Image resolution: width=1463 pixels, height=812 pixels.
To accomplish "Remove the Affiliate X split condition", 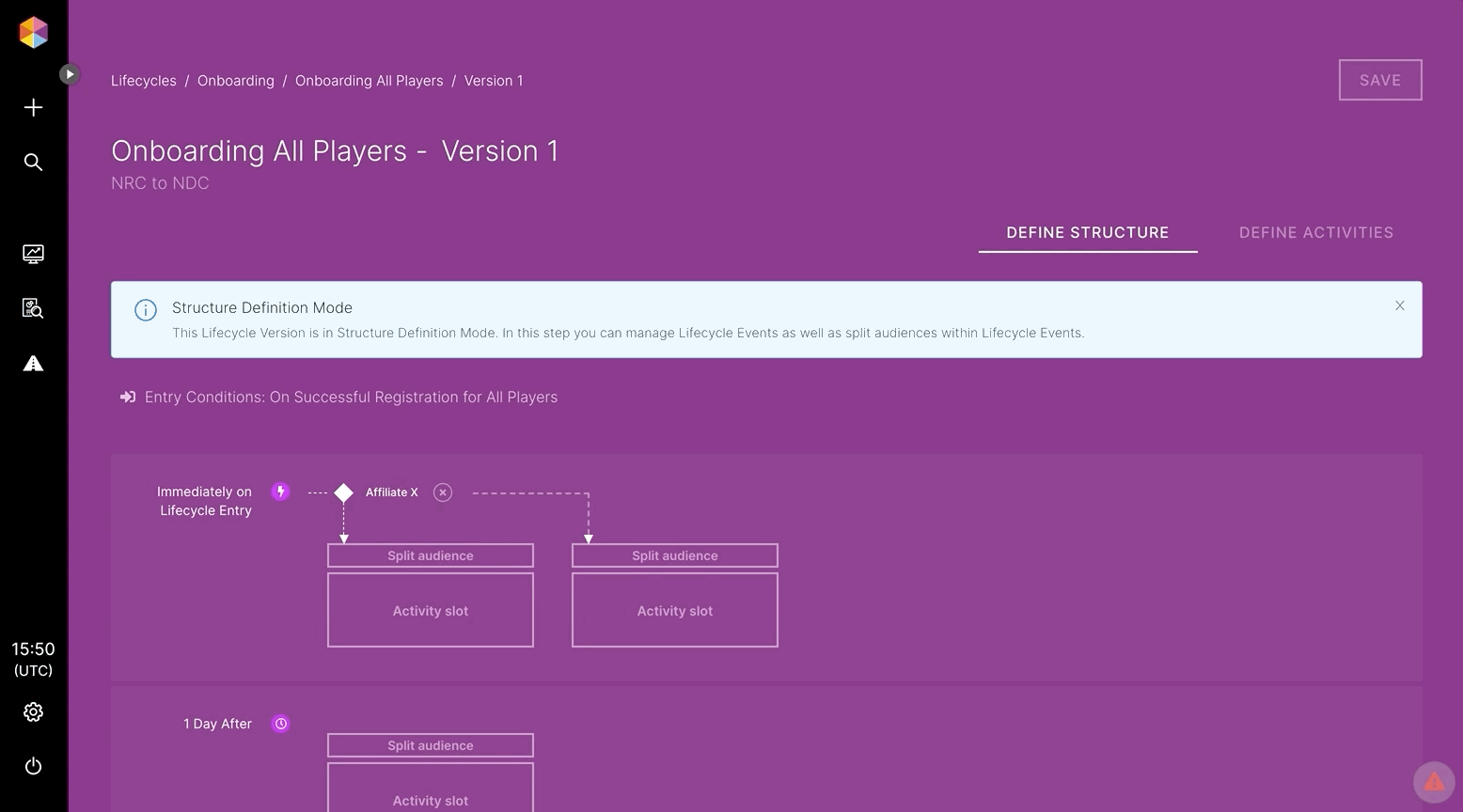I will coord(443,492).
